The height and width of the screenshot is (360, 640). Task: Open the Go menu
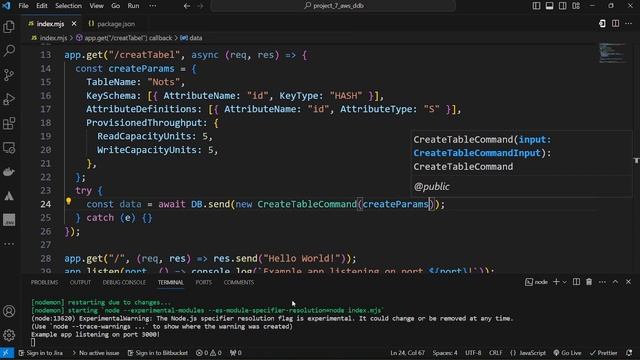click(x=116, y=6)
